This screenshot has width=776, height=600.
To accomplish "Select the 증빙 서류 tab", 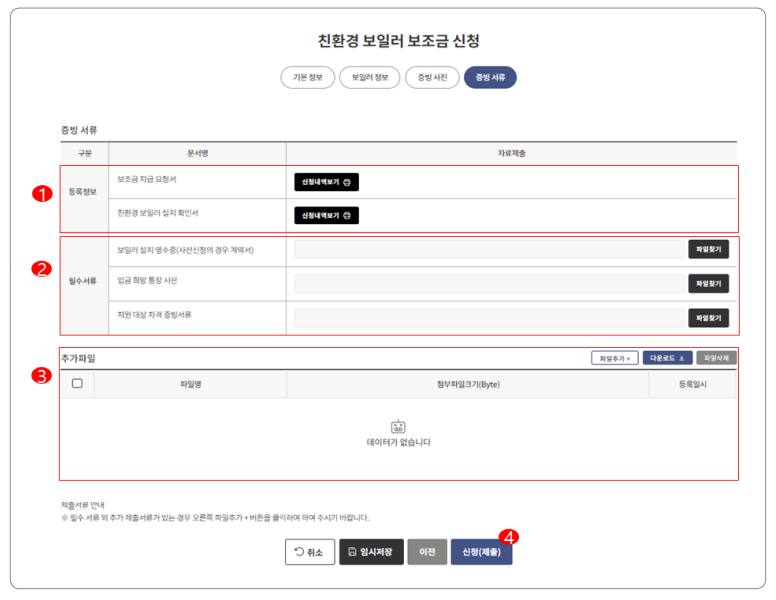I will 490,77.
